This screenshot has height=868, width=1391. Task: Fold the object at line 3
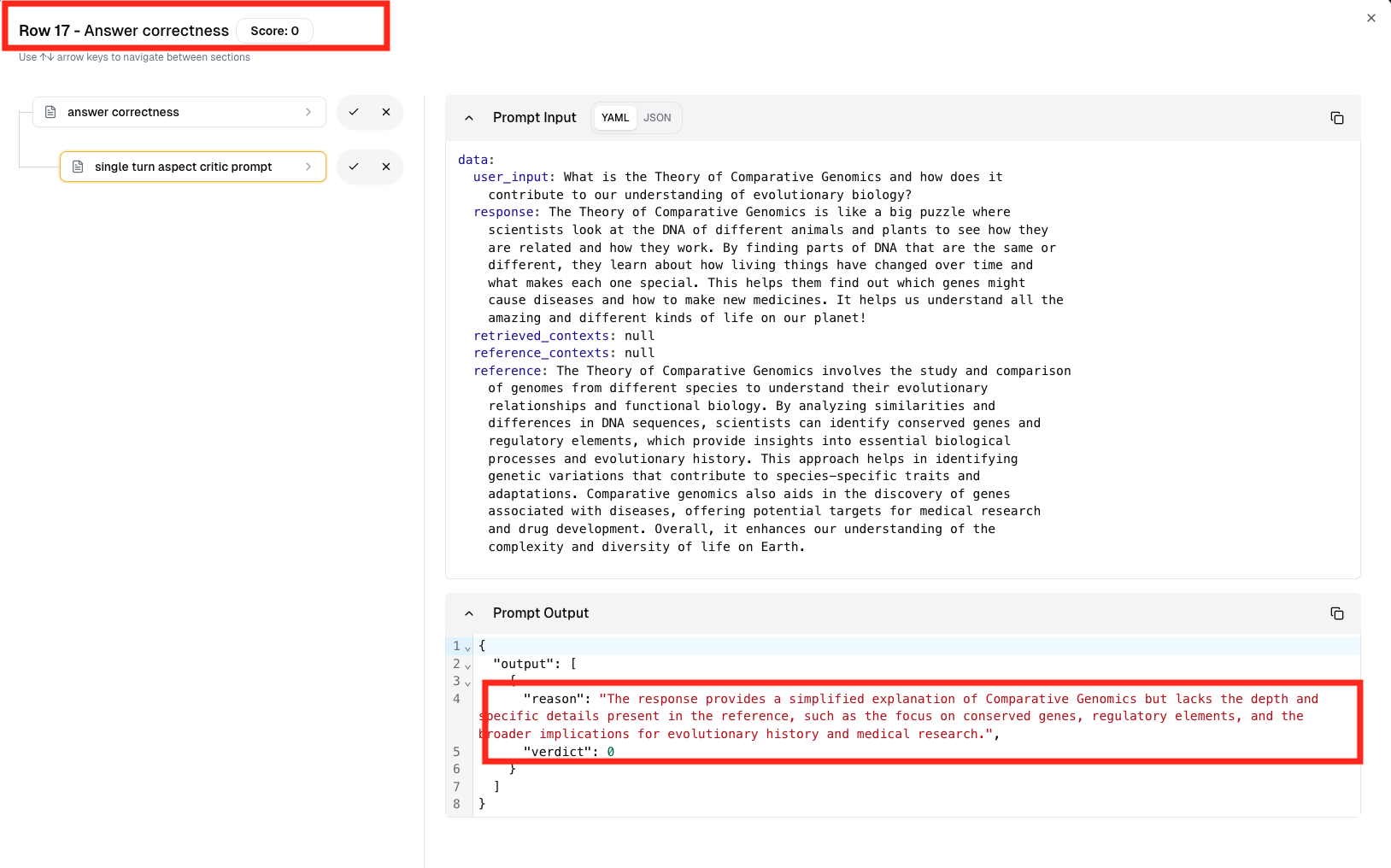click(467, 683)
